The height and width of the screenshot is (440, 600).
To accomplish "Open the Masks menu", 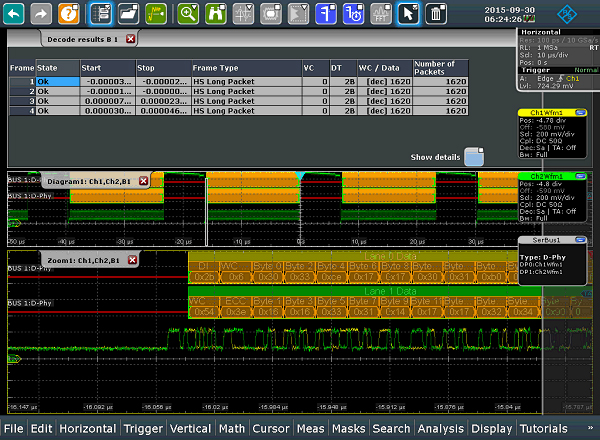I will 349,429.
